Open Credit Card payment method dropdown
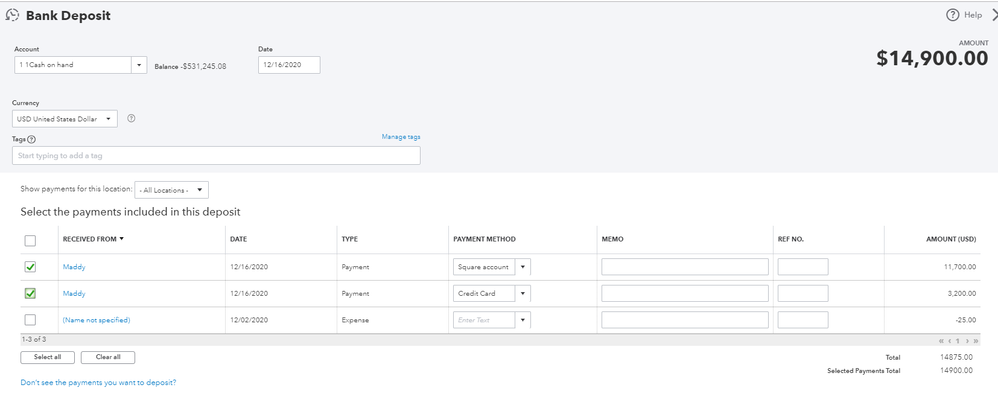The width and height of the screenshot is (998, 396). pos(523,293)
